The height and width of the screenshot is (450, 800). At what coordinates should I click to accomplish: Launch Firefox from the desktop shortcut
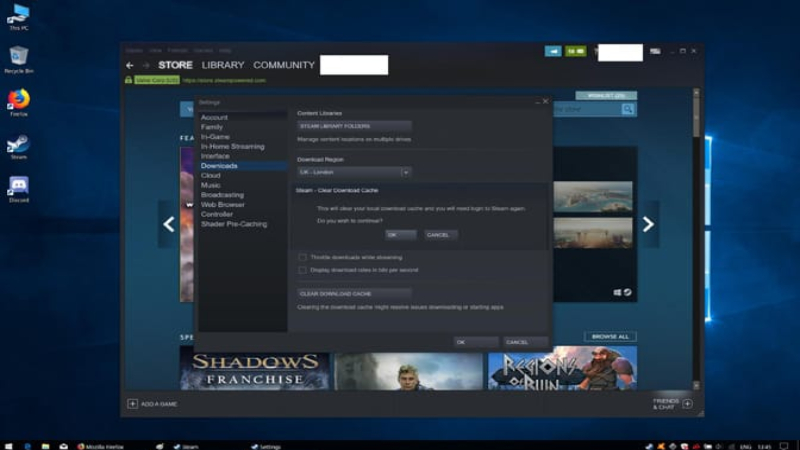[19, 103]
